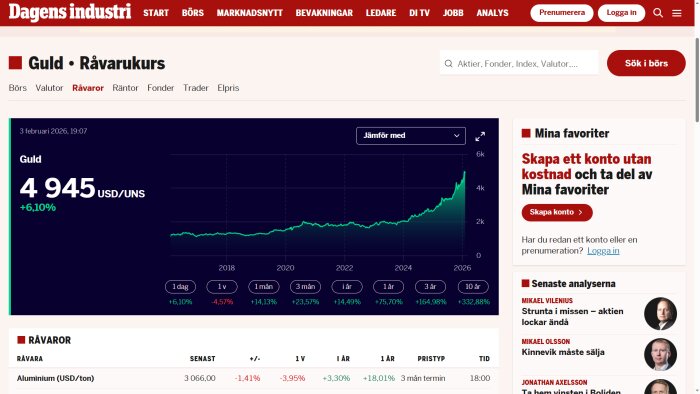
Task: Sort table by PRISTYP column
Action: tap(431, 359)
